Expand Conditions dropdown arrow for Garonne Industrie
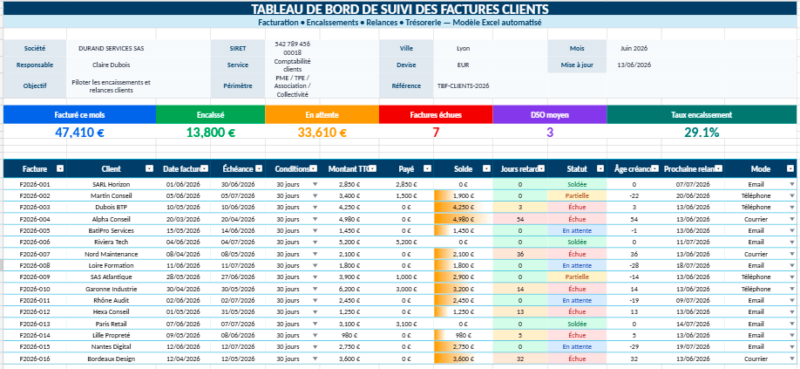 click(315, 289)
